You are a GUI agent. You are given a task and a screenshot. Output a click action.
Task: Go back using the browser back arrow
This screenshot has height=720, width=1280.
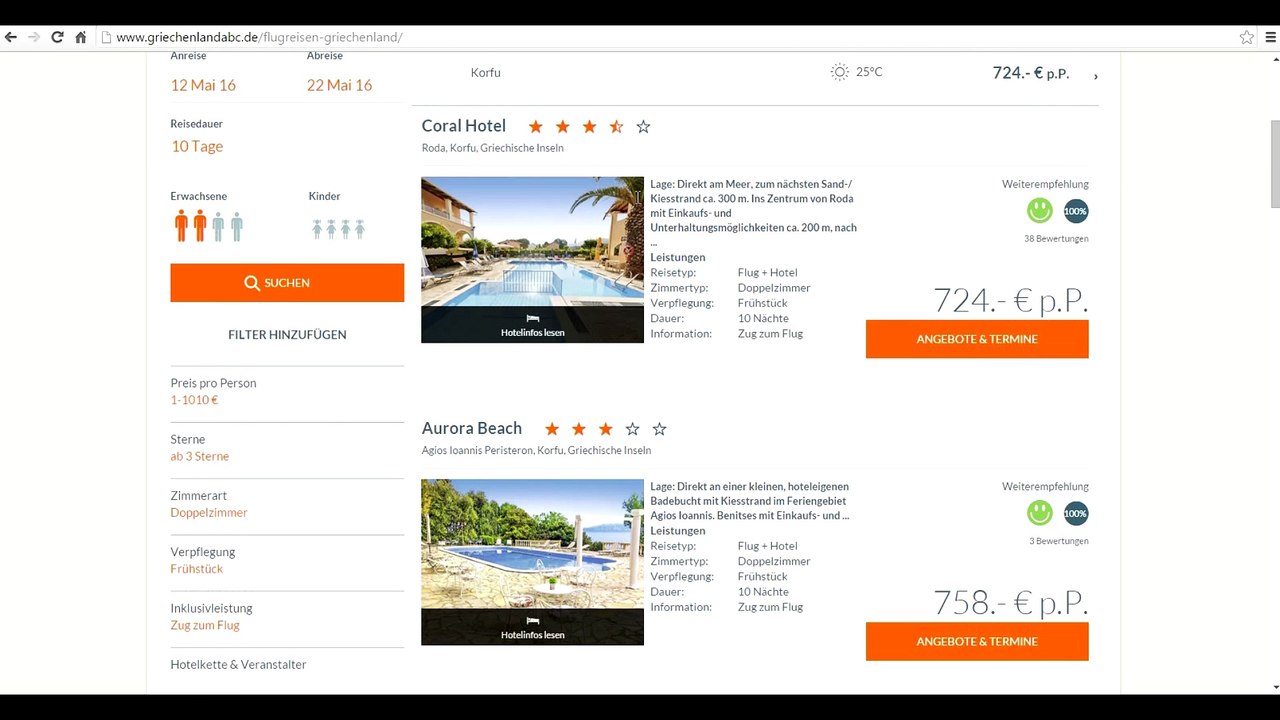click(x=11, y=37)
